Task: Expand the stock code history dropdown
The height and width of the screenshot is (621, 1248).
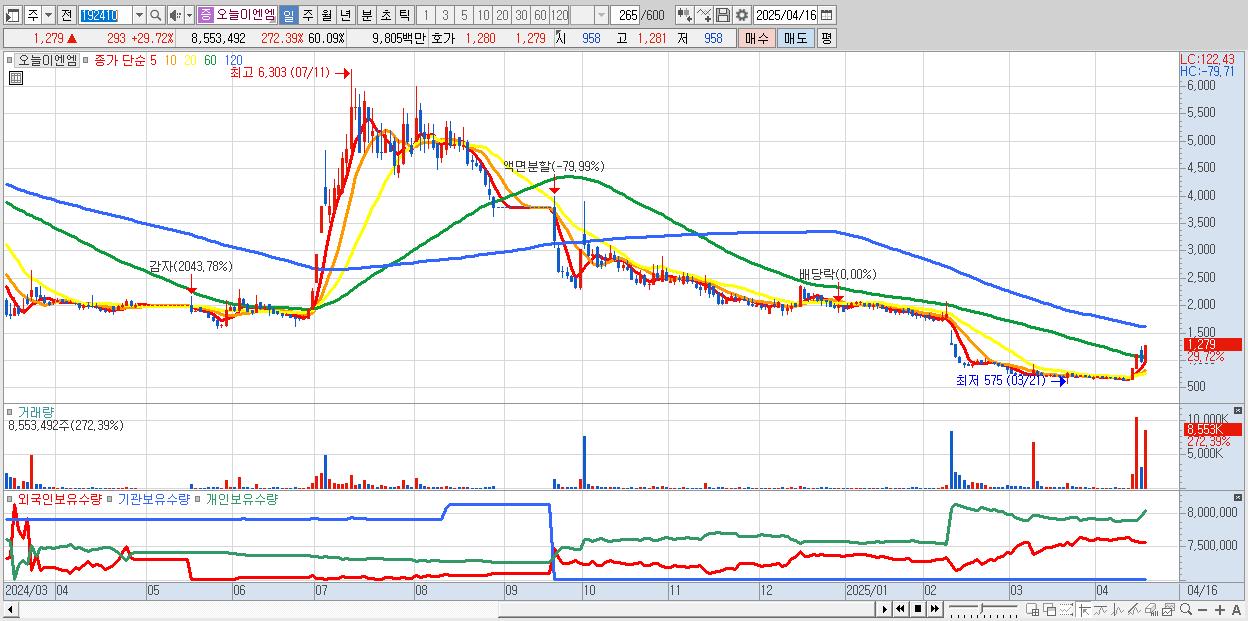Action: (x=139, y=15)
